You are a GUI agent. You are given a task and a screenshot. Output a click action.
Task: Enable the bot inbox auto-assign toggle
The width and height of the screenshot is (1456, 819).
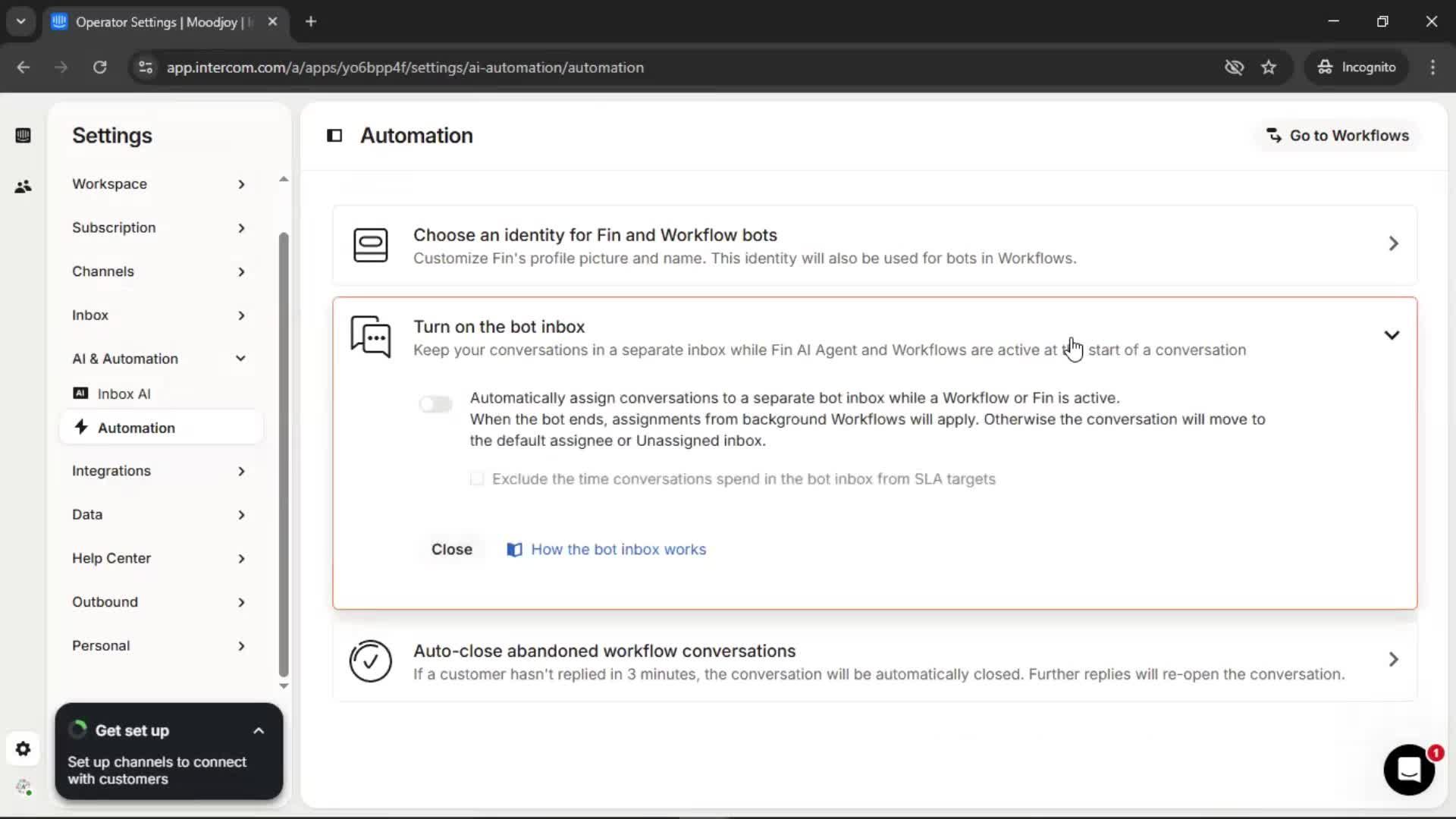click(x=436, y=404)
